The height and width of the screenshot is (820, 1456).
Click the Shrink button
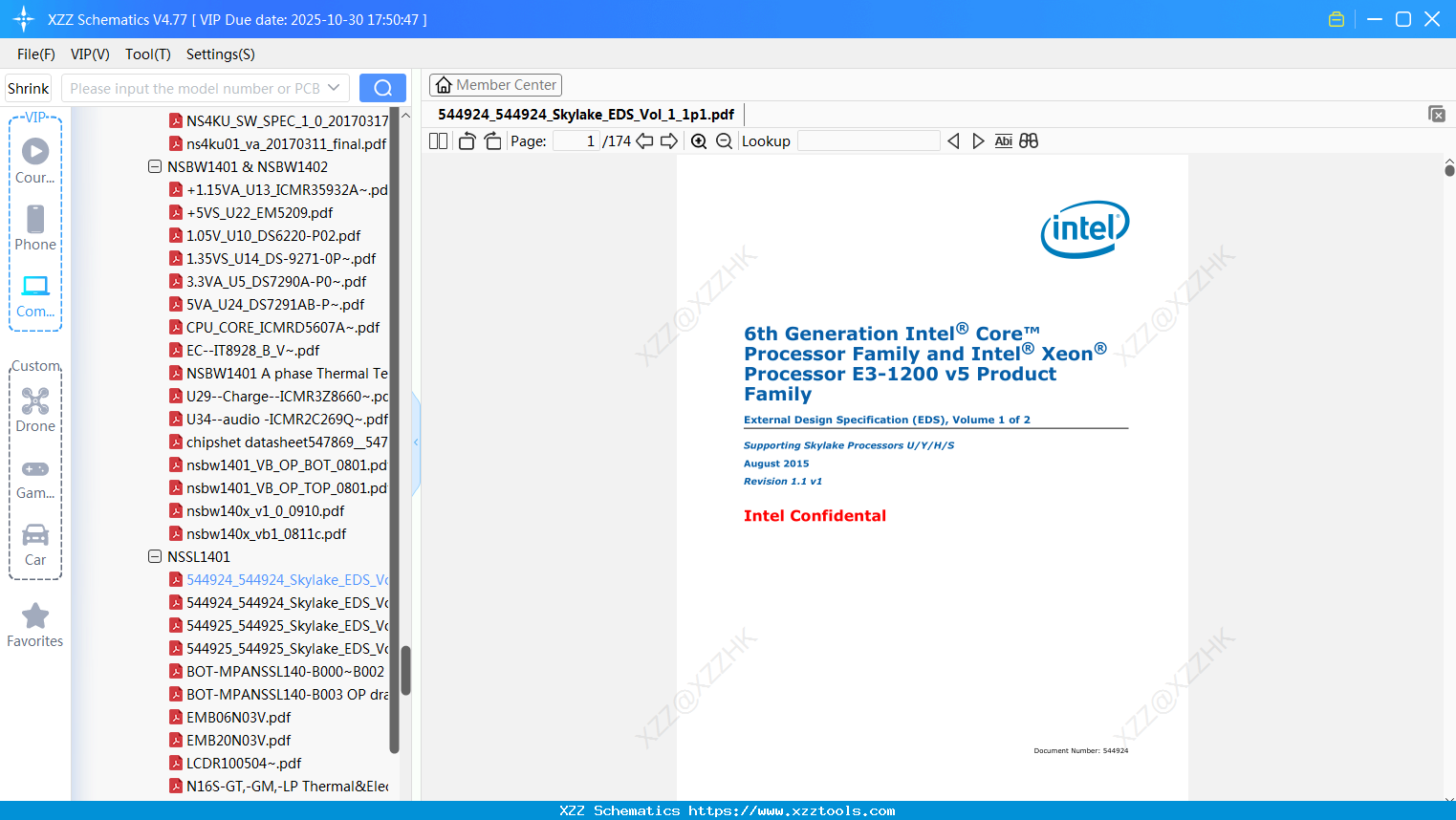pos(29,88)
